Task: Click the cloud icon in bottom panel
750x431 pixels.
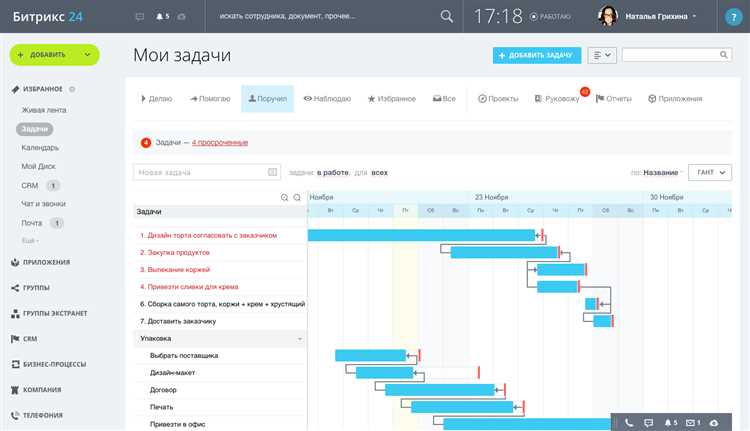Action: 714,422
